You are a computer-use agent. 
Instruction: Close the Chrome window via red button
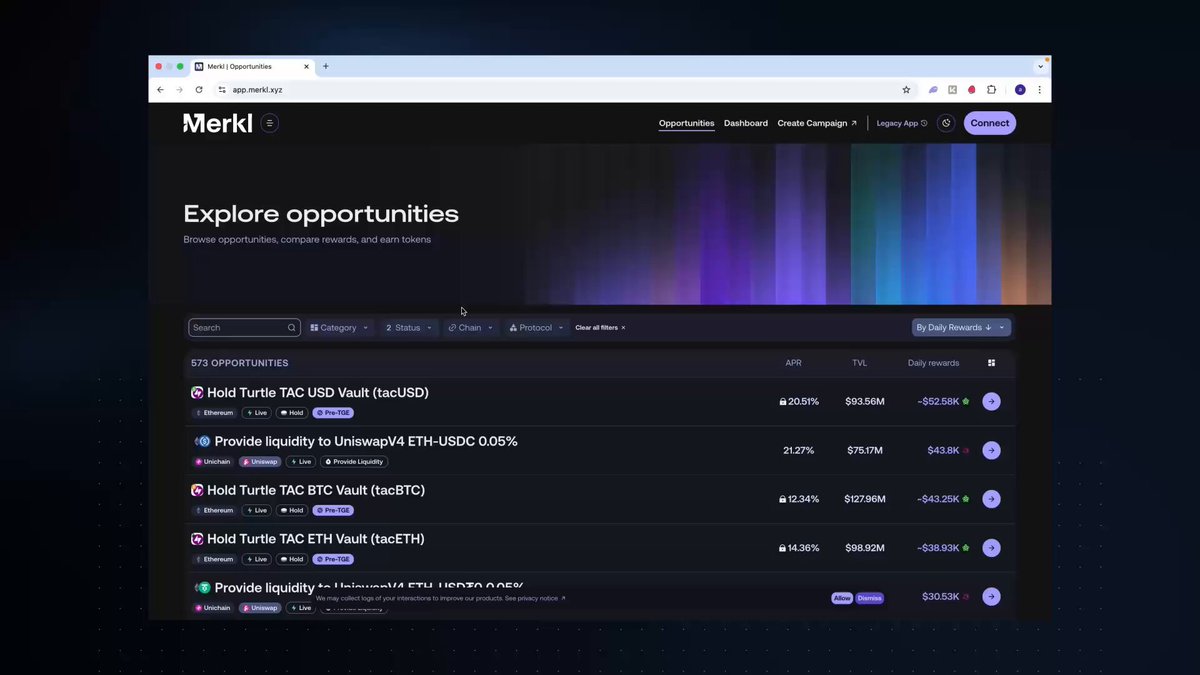click(x=158, y=66)
